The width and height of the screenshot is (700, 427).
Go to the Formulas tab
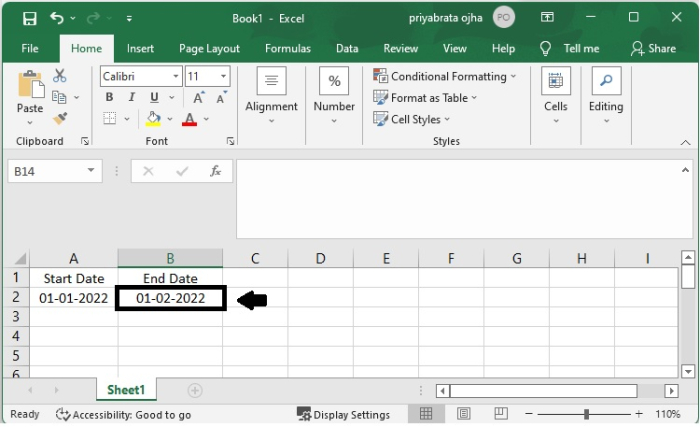[x=288, y=48]
